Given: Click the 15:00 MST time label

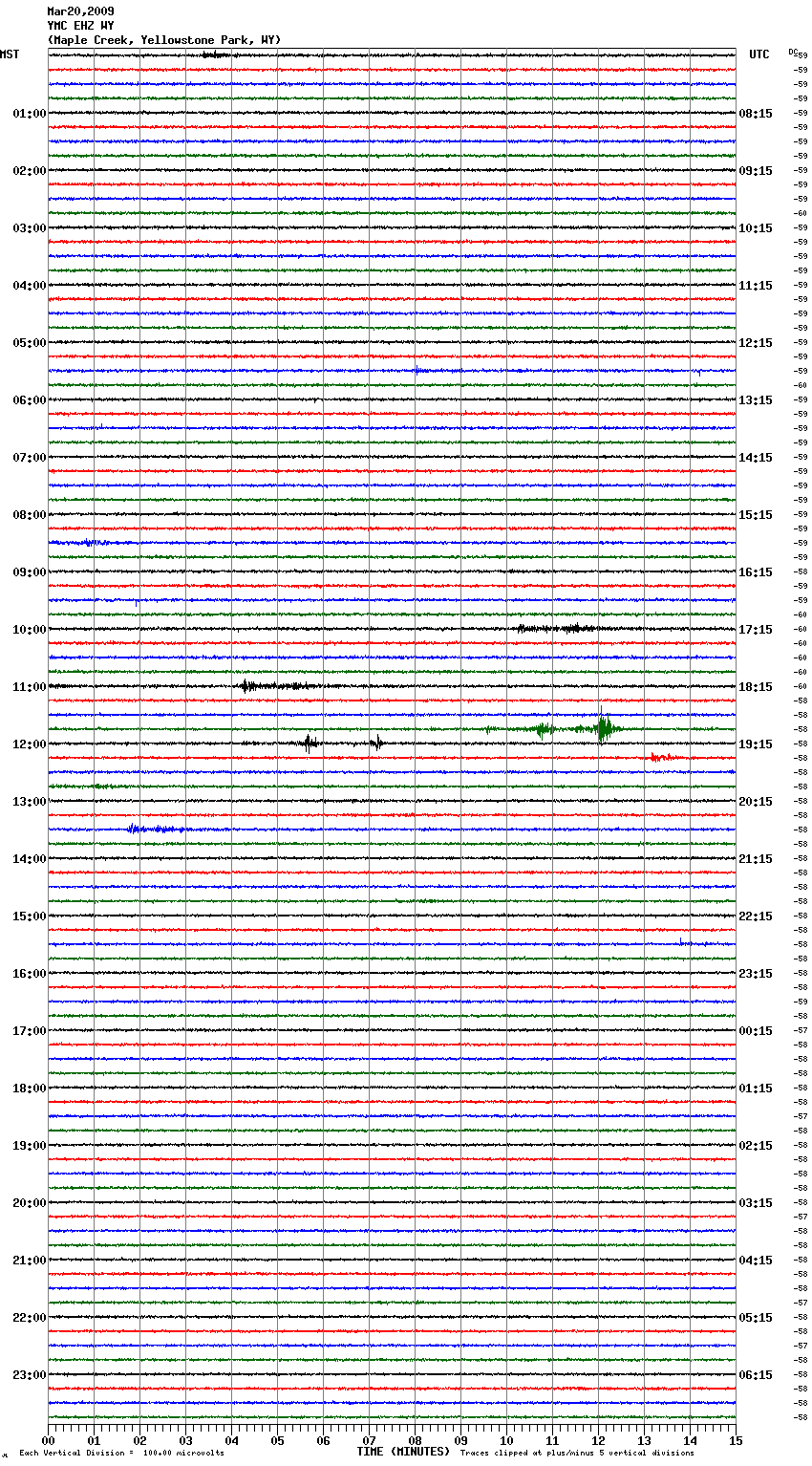Looking at the screenshot, I should coord(30,916).
